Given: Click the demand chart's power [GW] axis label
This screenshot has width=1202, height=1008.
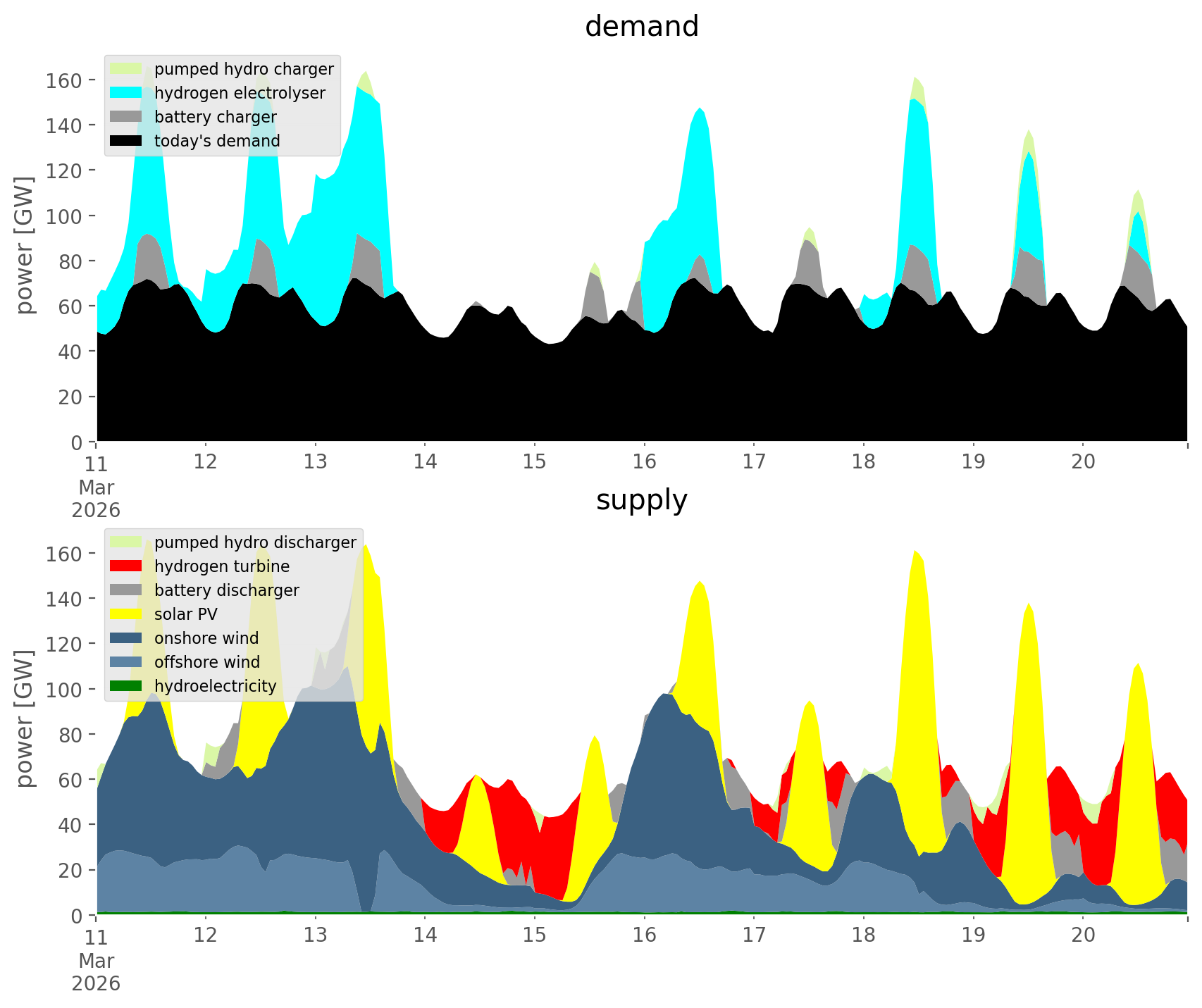Looking at the screenshot, I should (25, 245).
